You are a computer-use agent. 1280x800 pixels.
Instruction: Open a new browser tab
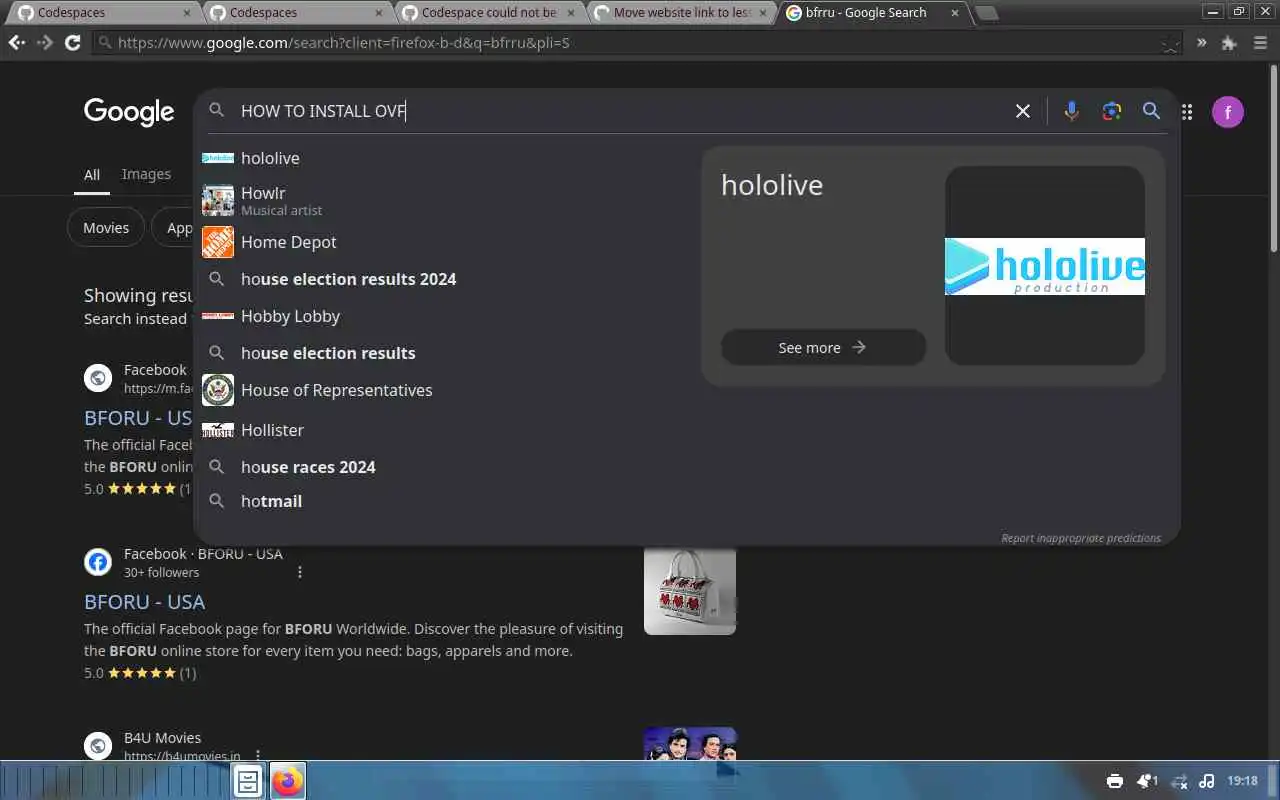click(986, 13)
